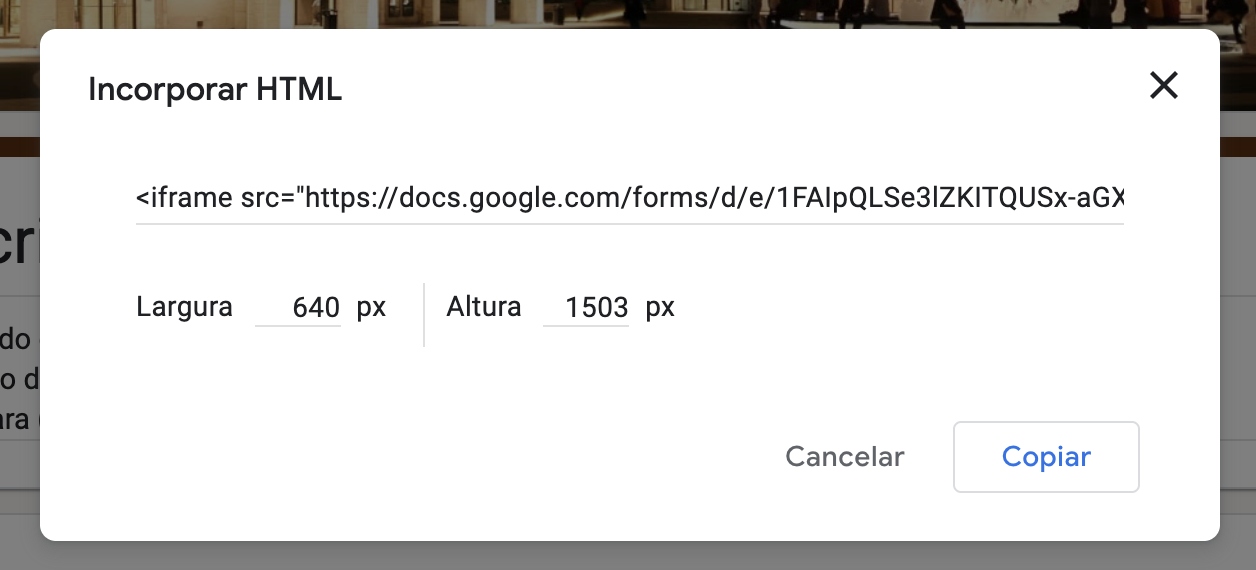Click the dimmed page area below the dialog
The height and width of the screenshot is (570, 1256).
click(628, 556)
